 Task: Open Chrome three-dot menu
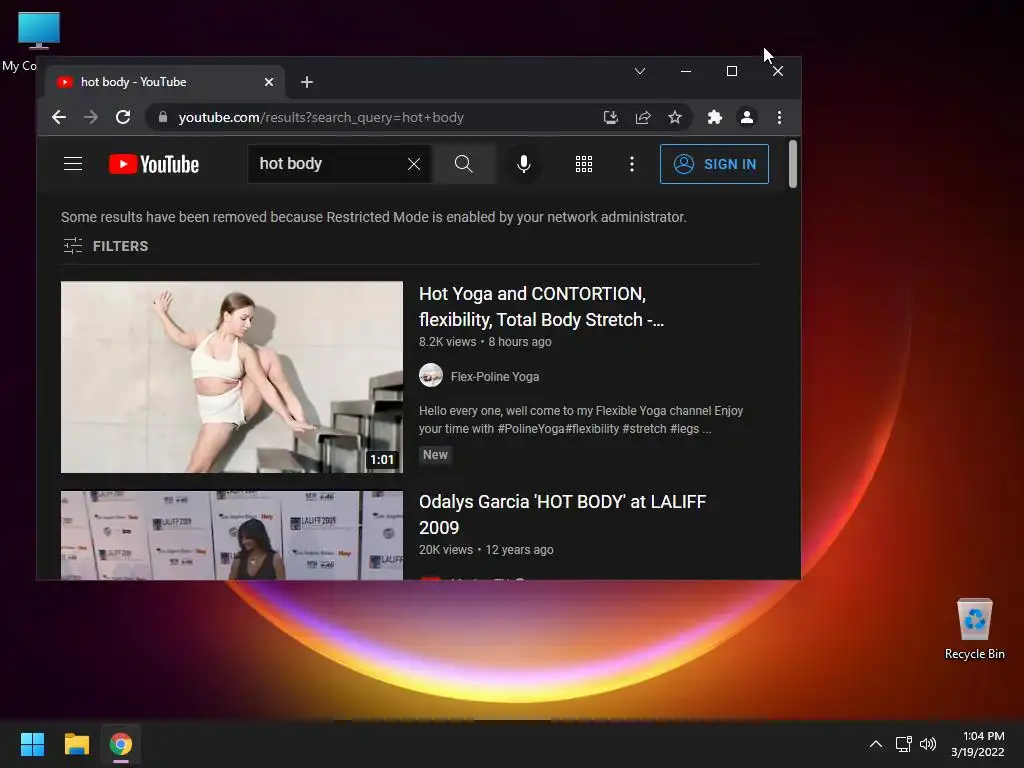tap(779, 118)
